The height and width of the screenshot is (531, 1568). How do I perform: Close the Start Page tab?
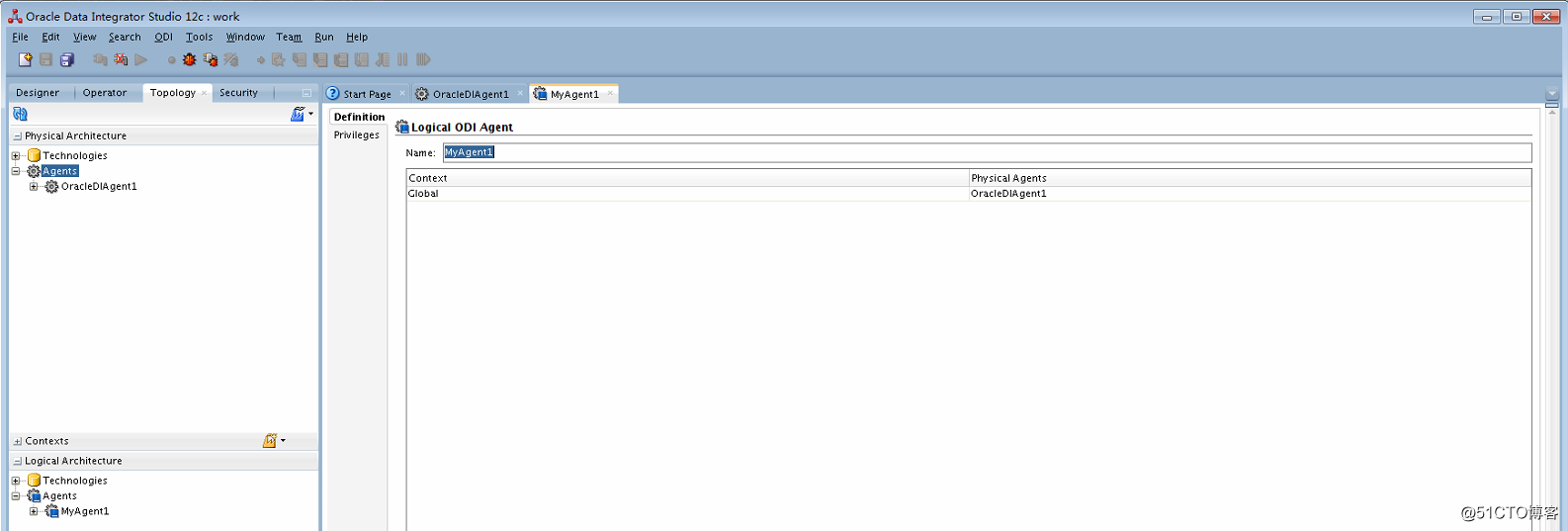pyautogui.click(x=402, y=94)
